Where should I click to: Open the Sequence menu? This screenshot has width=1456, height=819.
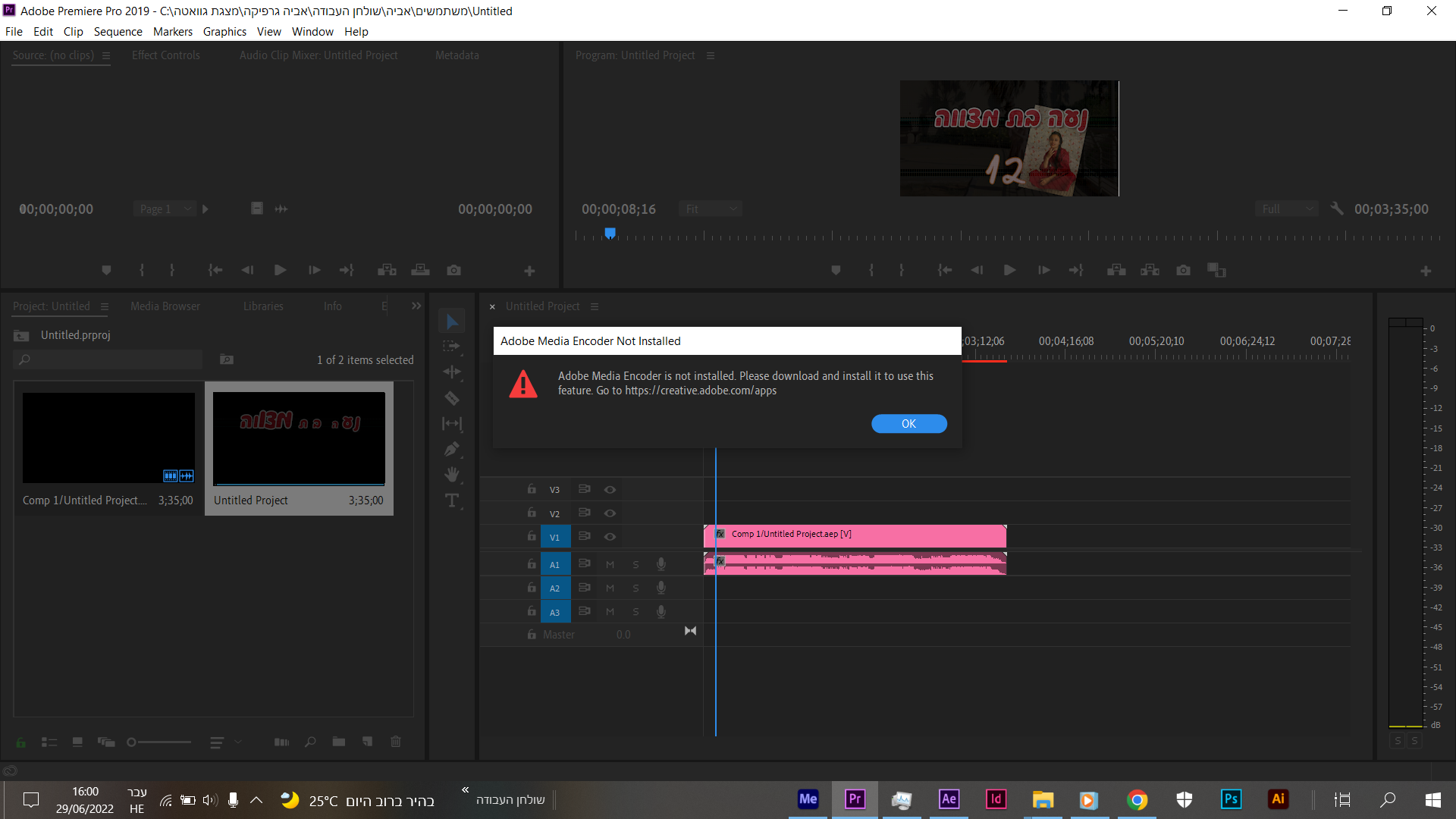point(118,31)
